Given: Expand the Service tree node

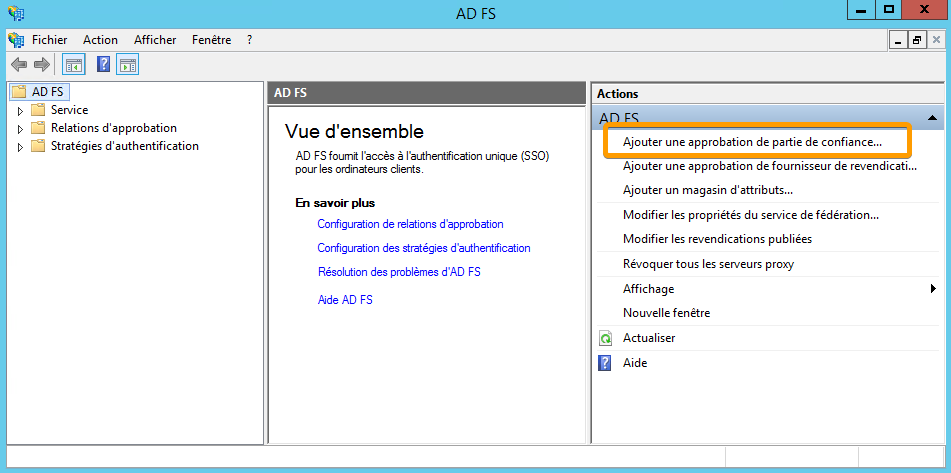Looking at the screenshot, I should 20,111.
